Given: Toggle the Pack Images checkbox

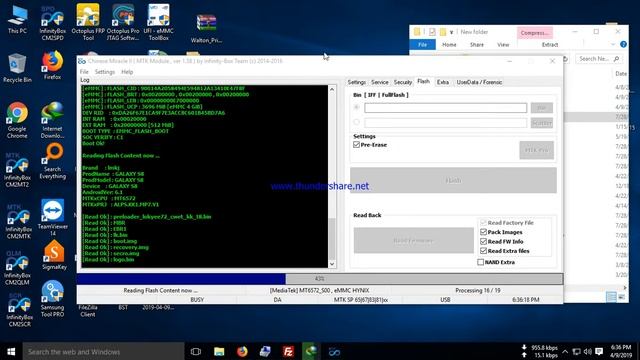Looking at the screenshot, I should 483,232.
